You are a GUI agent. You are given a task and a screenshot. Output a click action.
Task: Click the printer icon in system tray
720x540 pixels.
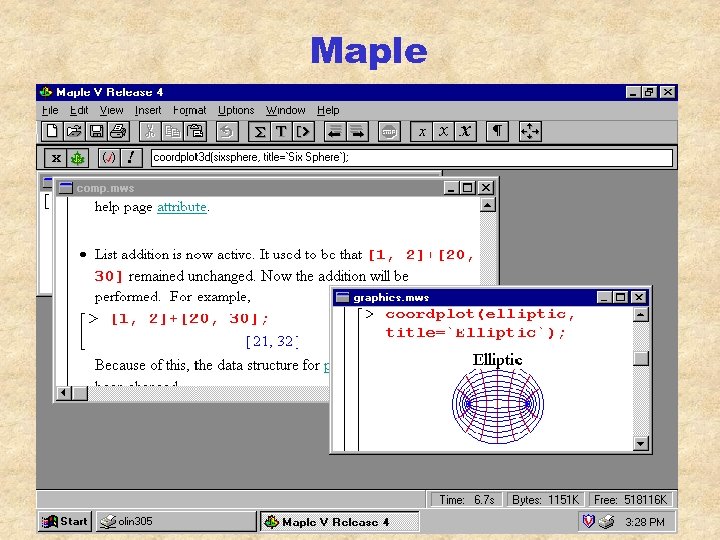click(x=607, y=521)
